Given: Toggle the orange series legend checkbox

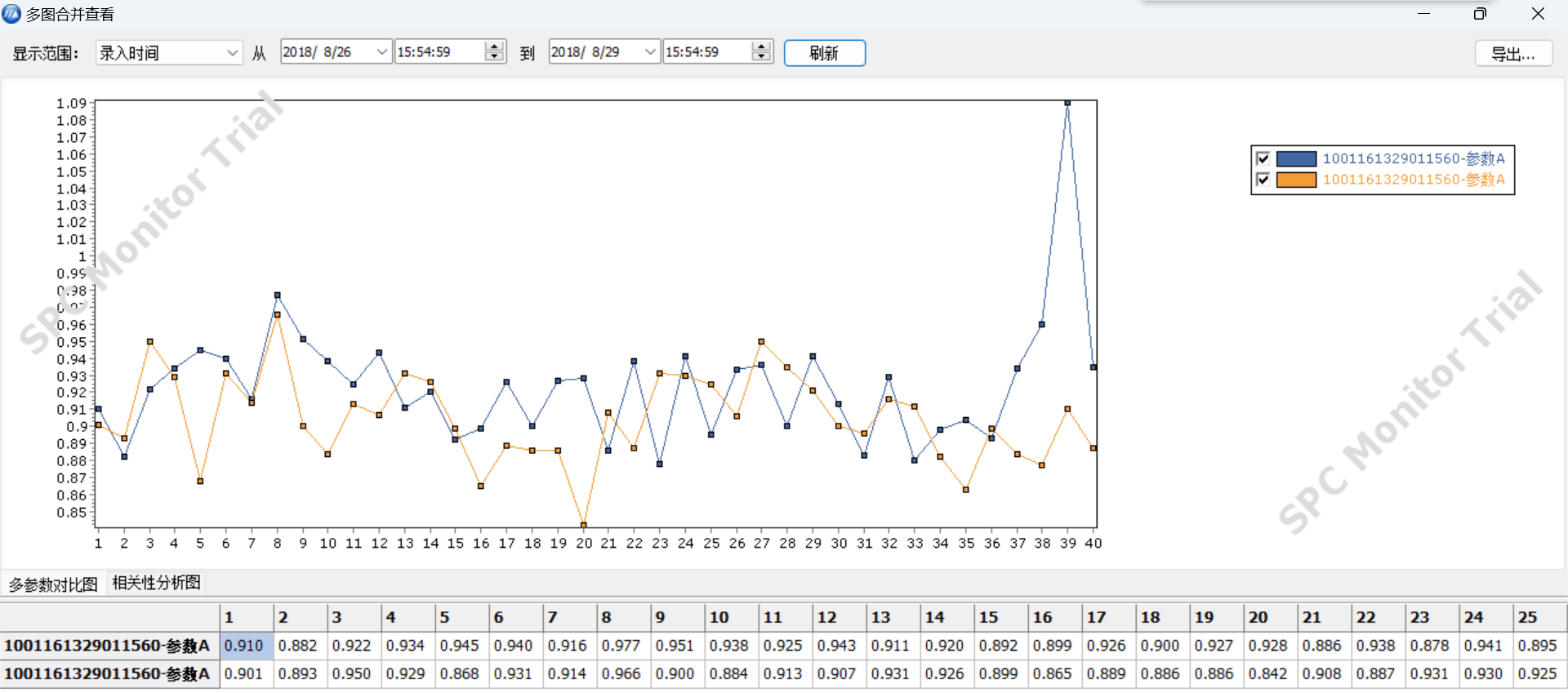Looking at the screenshot, I should pos(1263,180).
